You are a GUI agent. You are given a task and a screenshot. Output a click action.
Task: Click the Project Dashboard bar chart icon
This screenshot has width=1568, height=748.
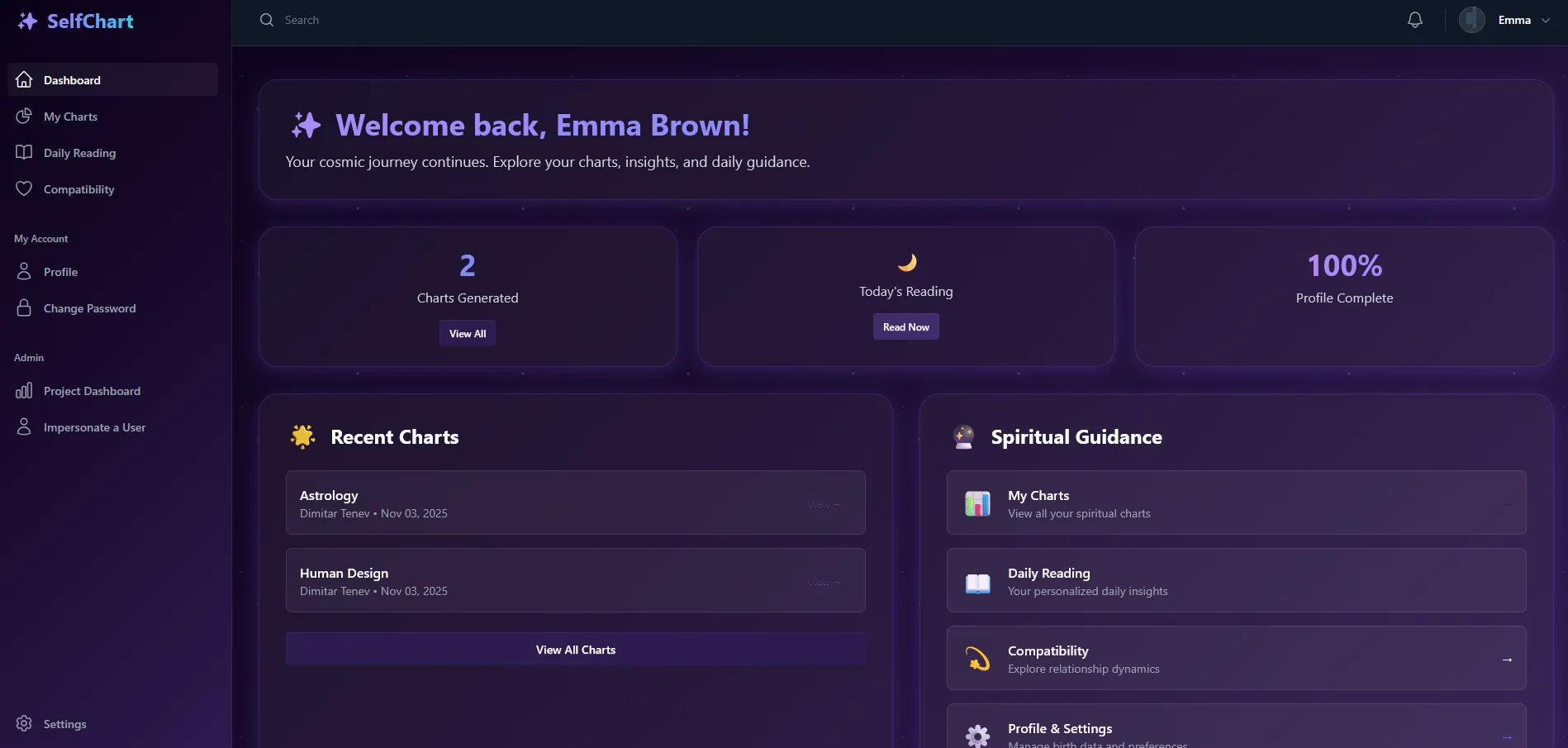click(x=24, y=390)
